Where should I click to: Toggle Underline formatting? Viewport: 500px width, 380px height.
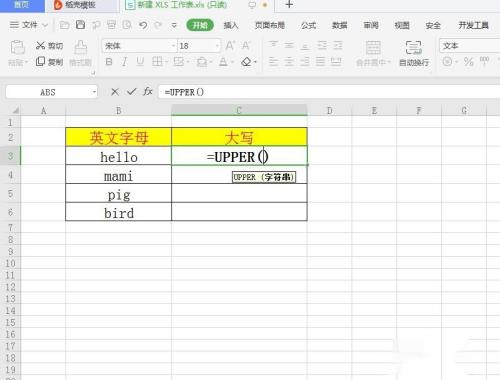pos(140,62)
